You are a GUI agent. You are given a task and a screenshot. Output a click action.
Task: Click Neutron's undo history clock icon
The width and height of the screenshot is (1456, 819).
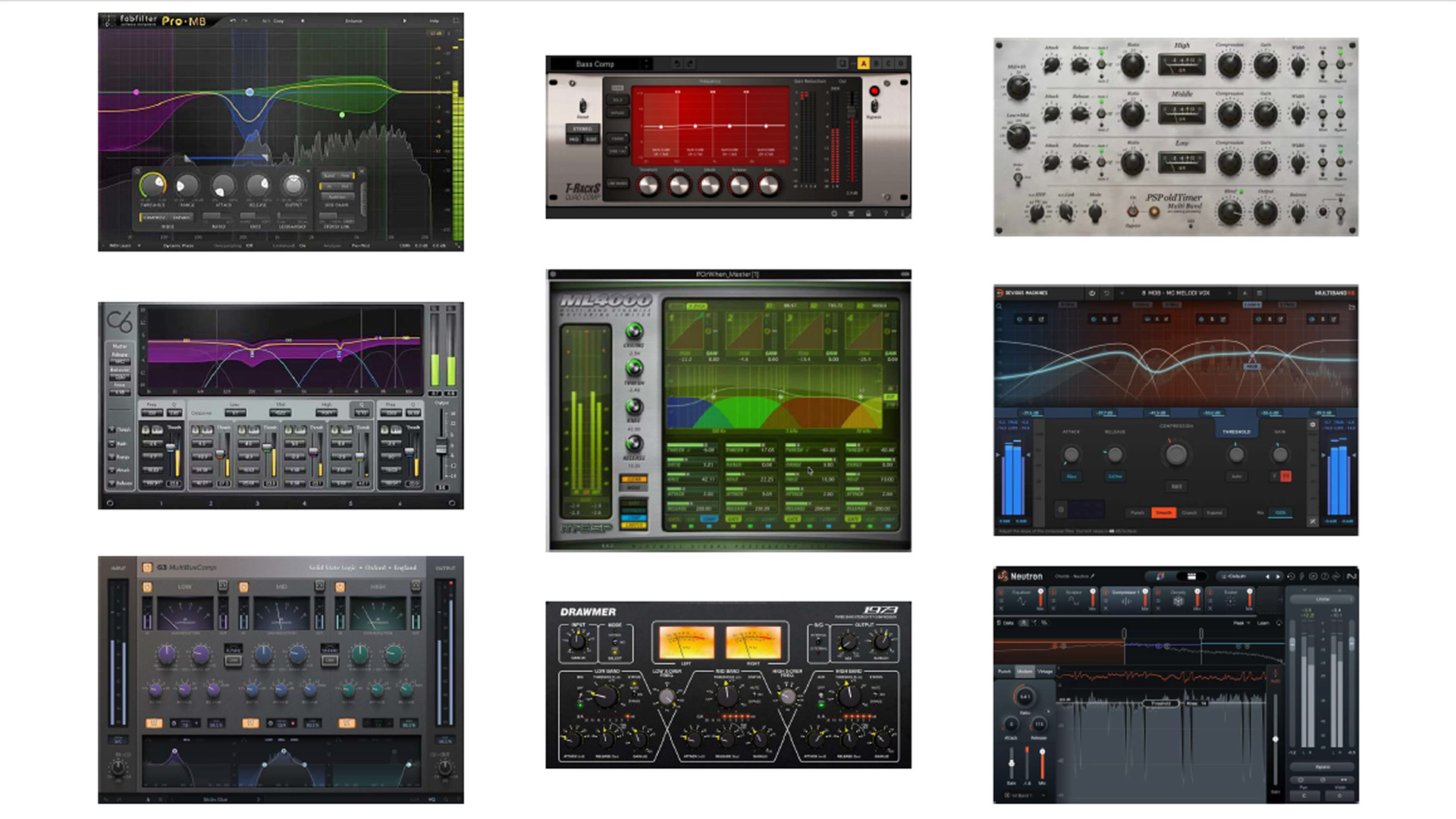click(1291, 576)
